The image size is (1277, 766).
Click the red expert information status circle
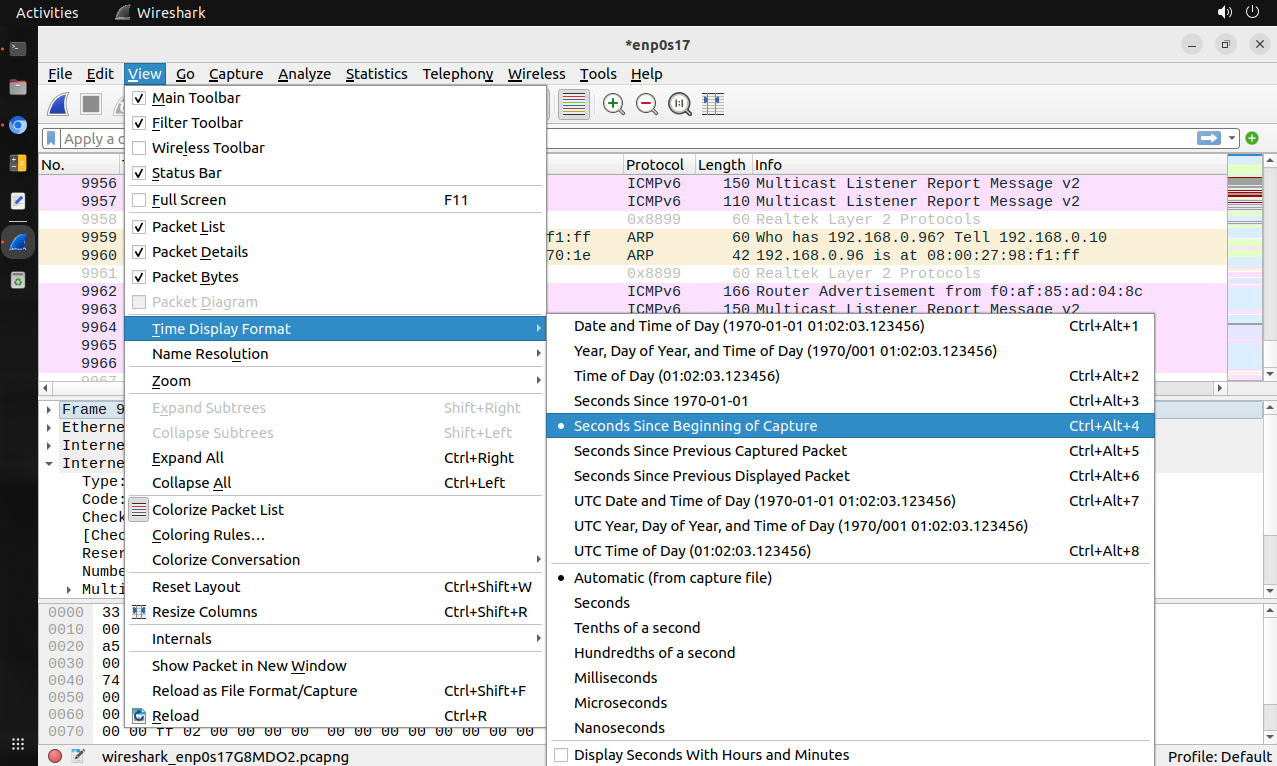click(55, 756)
